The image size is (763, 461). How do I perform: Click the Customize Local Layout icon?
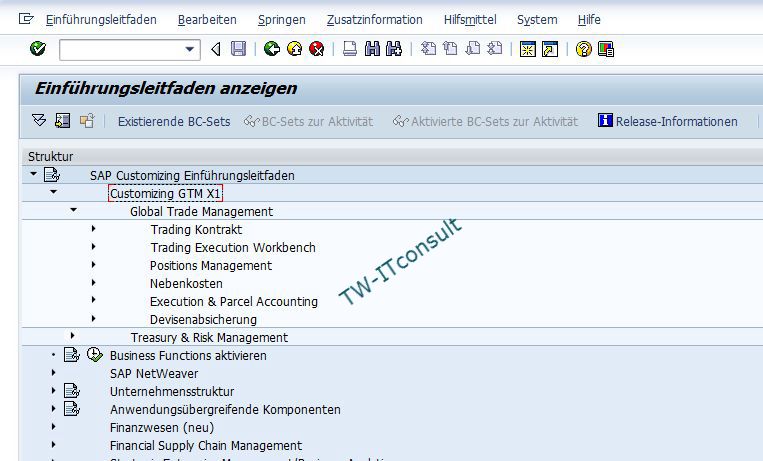[x=606, y=49]
